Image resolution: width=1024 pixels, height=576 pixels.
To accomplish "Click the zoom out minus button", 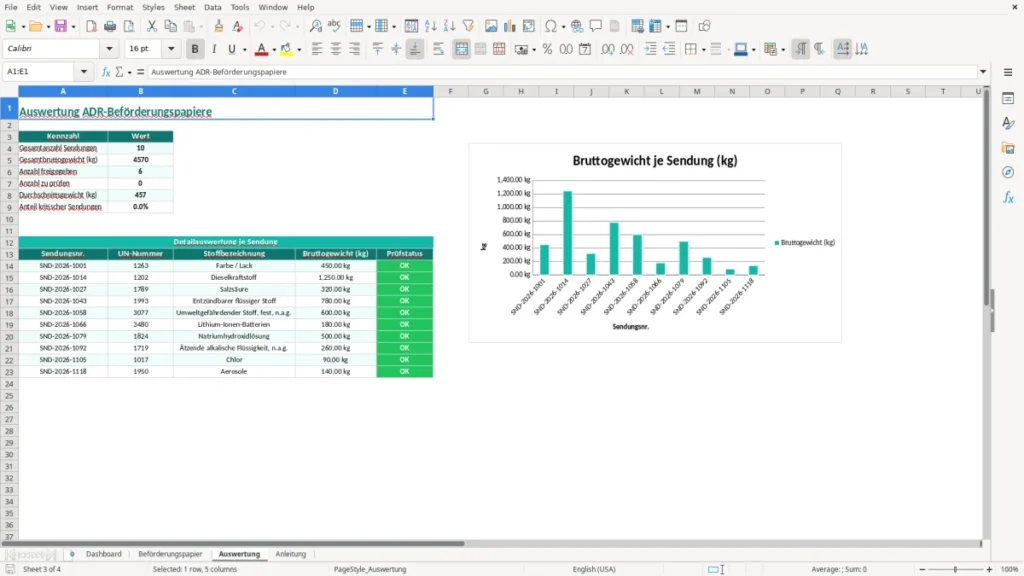I will [x=922, y=569].
